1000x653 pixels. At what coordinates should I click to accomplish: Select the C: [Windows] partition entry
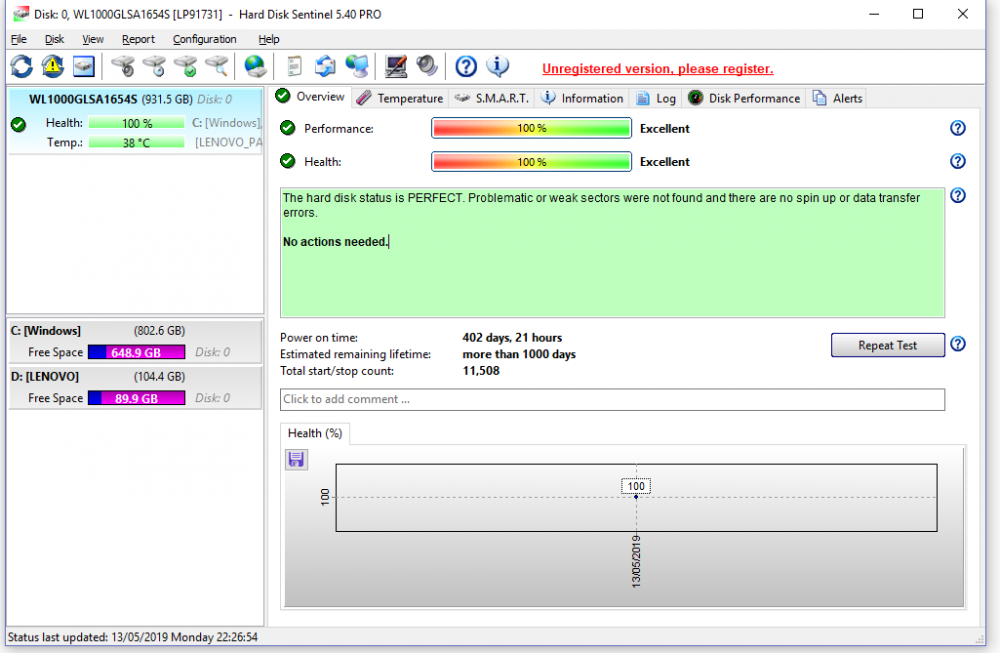tap(135, 342)
